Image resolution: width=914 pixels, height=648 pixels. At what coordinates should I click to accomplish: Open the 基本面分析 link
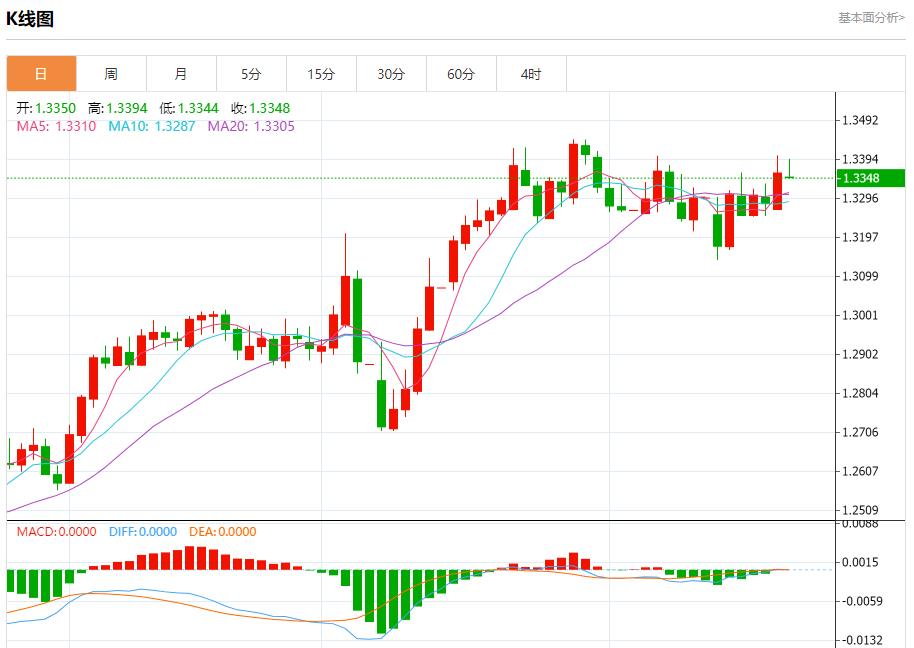(870, 18)
